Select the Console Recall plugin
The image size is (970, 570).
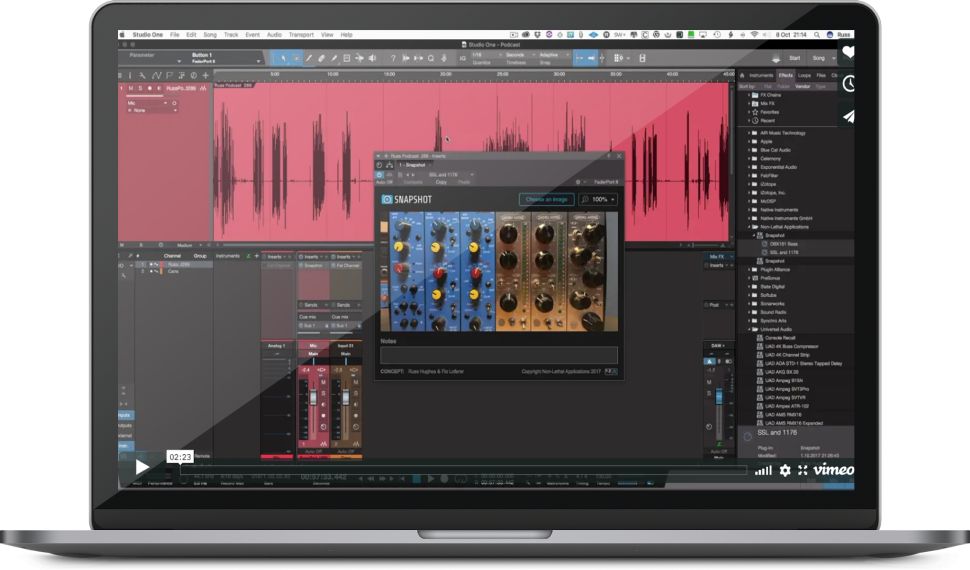tap(779, 338)
